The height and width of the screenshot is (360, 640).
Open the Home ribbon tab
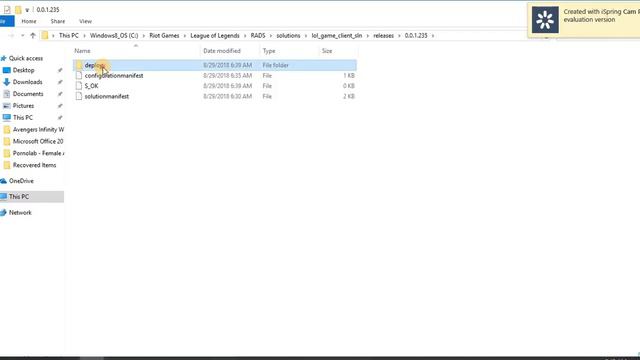[29, 21]
